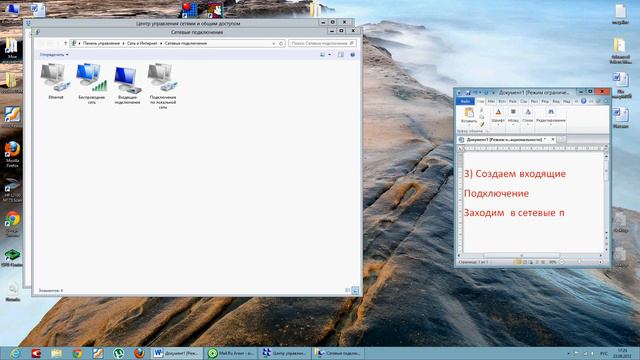Open the Вид ribbon tab in Word
Screen dimensions: 640x360
click(556, 101)
